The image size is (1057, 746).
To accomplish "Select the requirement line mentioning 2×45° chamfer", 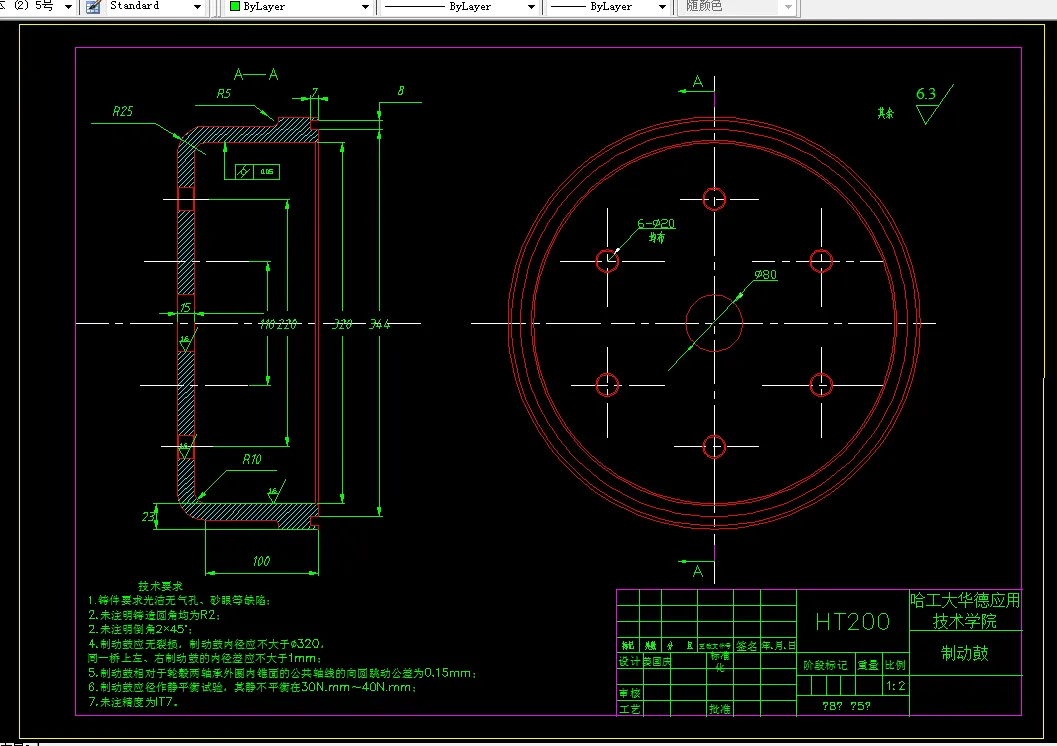I will [140, 629].
